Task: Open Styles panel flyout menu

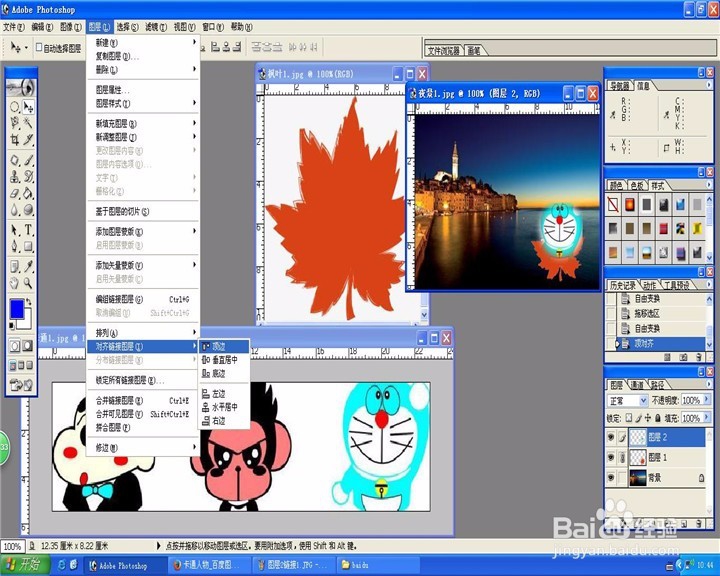Action: (709, 185)
